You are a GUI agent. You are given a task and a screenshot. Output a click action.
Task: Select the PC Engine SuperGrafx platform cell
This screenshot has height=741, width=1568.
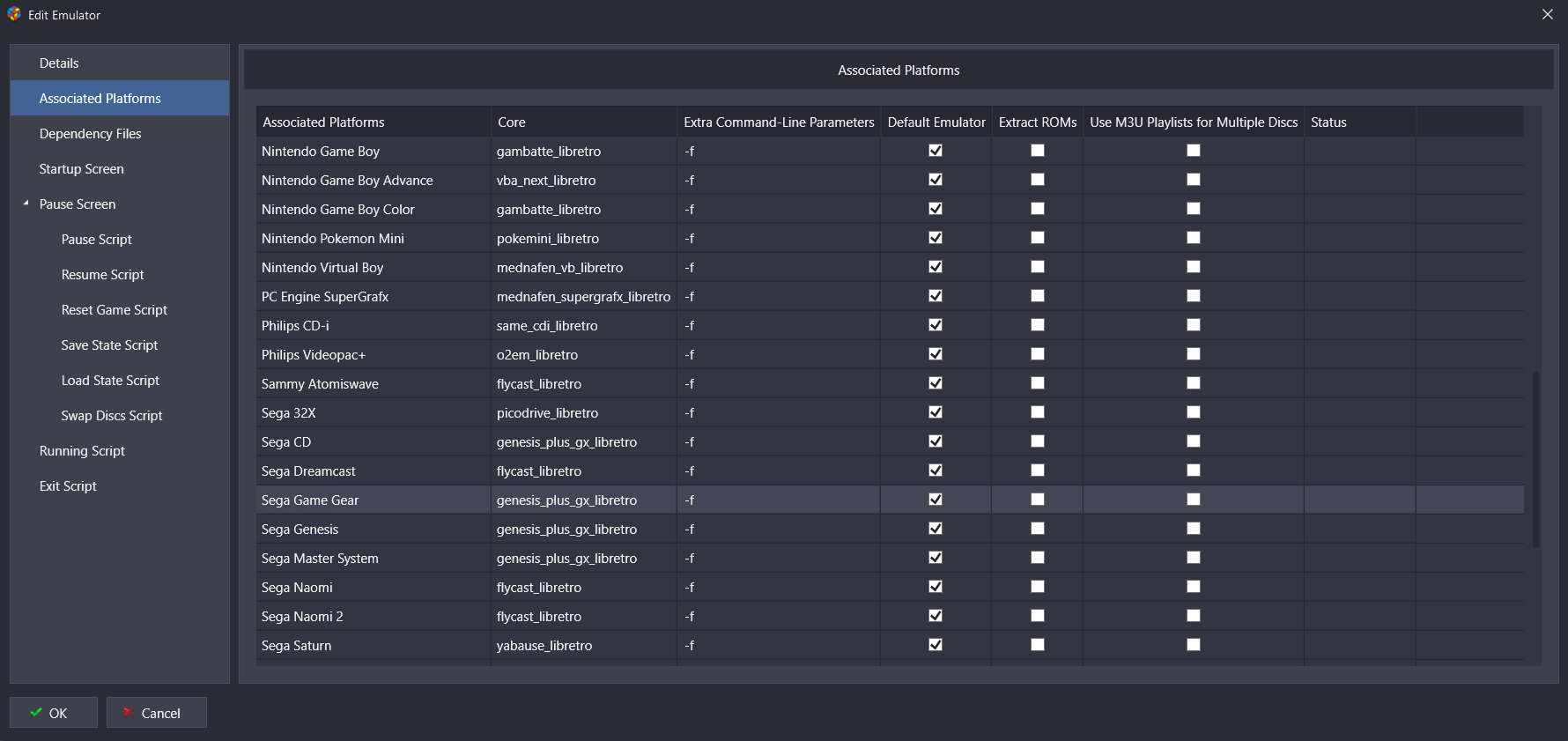374,297
